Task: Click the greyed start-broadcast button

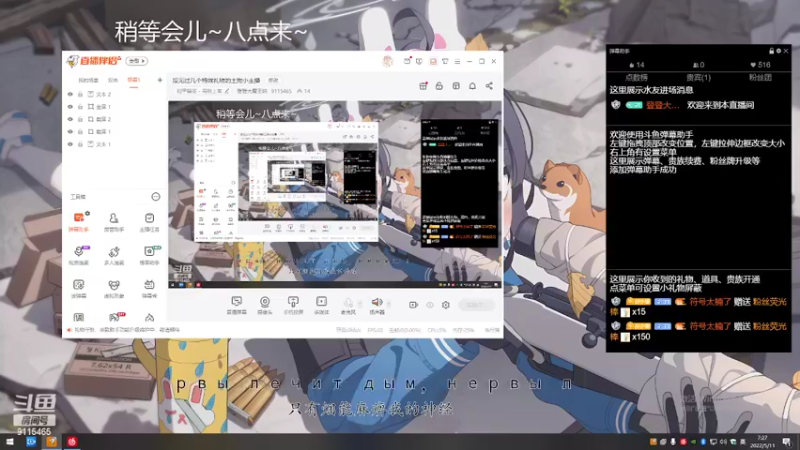Action: 477,305
